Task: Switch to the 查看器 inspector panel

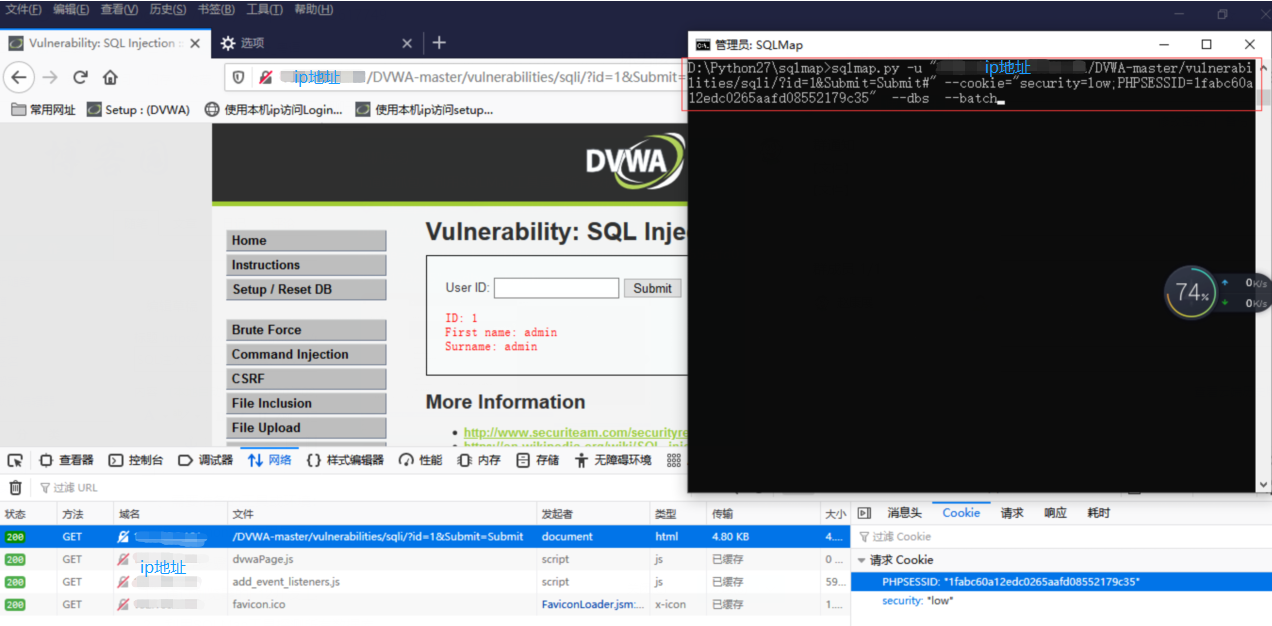Action: [x=66, y=460]
